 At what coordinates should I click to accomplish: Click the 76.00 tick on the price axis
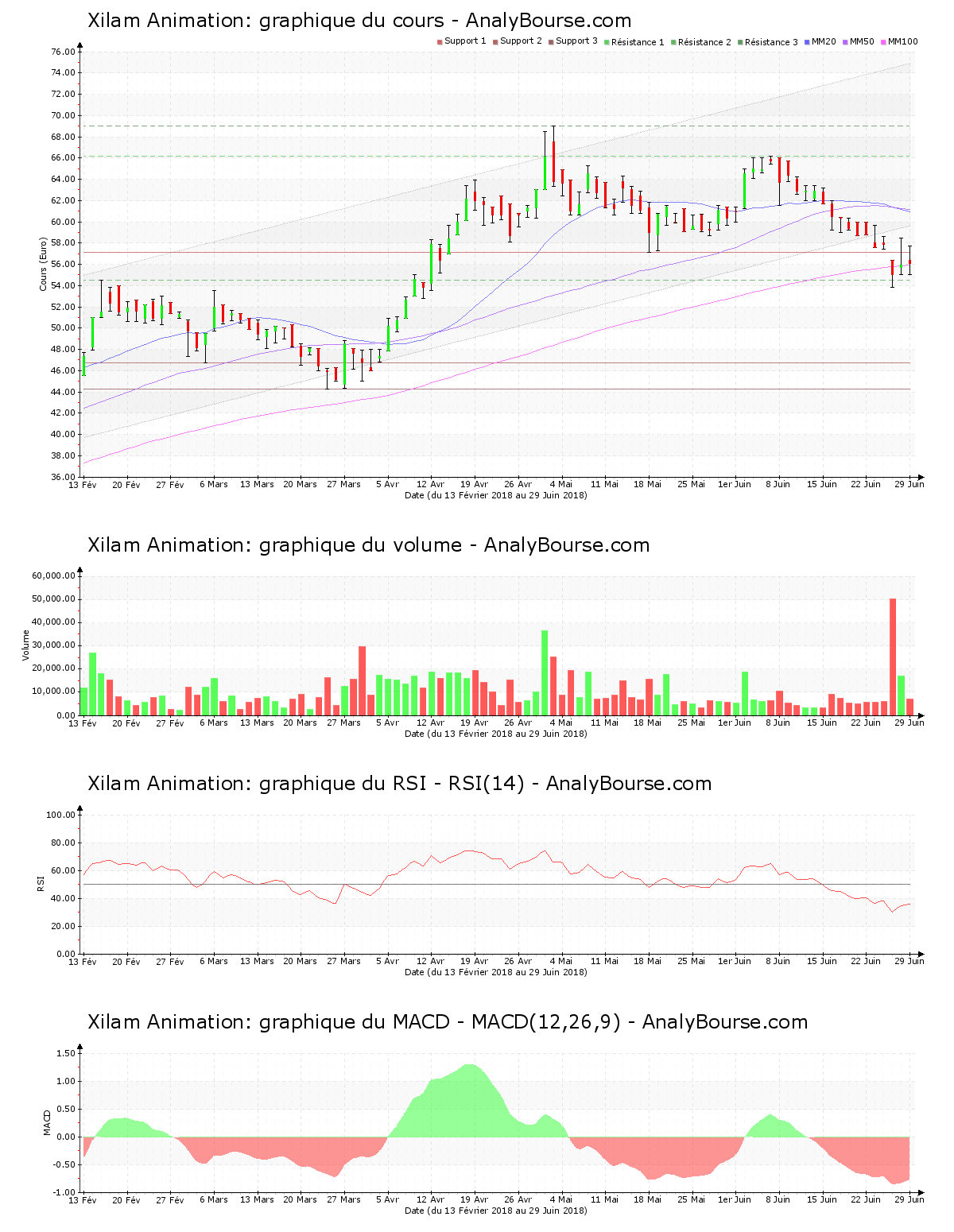click(x=64, y=52)
